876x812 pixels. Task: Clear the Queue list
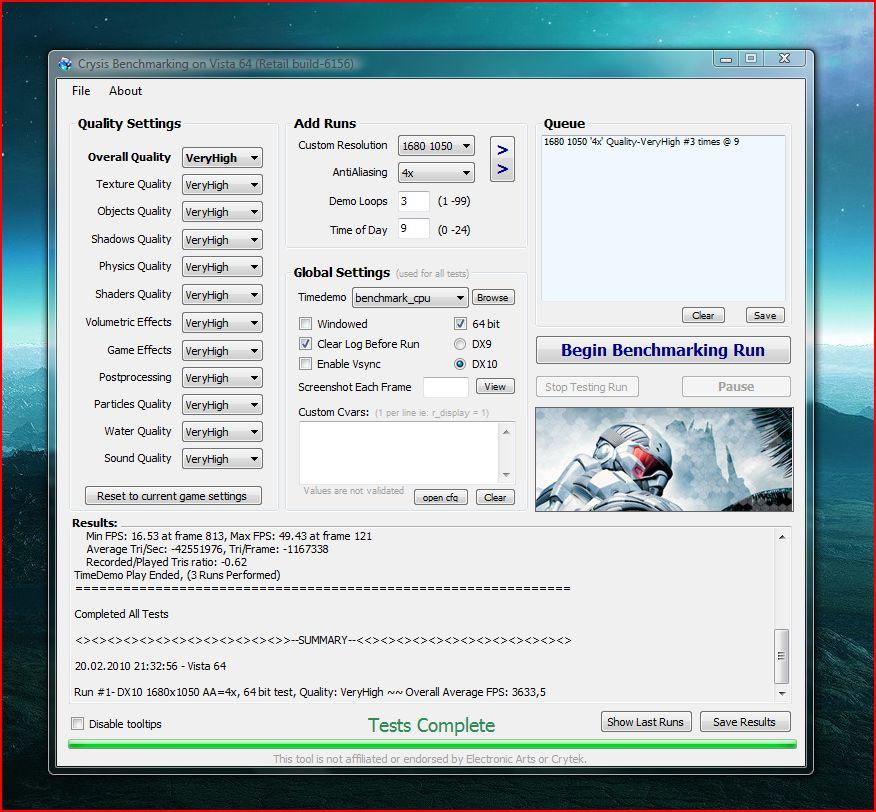point(703,315)
